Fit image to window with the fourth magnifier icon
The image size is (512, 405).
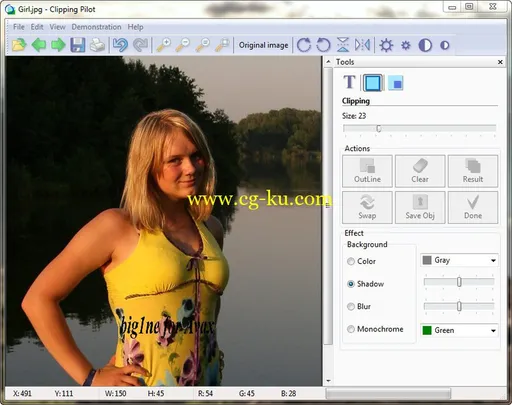[222, 45]
